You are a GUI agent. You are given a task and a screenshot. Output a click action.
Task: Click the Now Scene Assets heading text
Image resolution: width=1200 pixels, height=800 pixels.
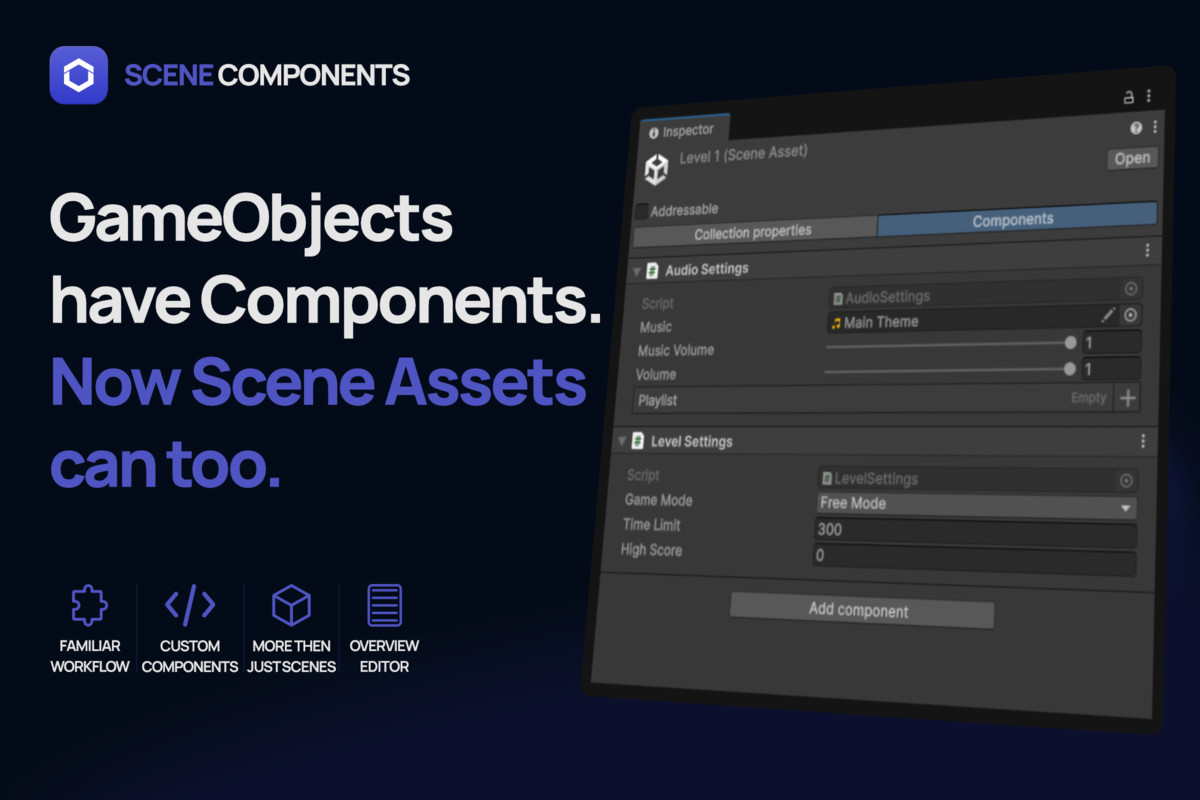(318, 384)
